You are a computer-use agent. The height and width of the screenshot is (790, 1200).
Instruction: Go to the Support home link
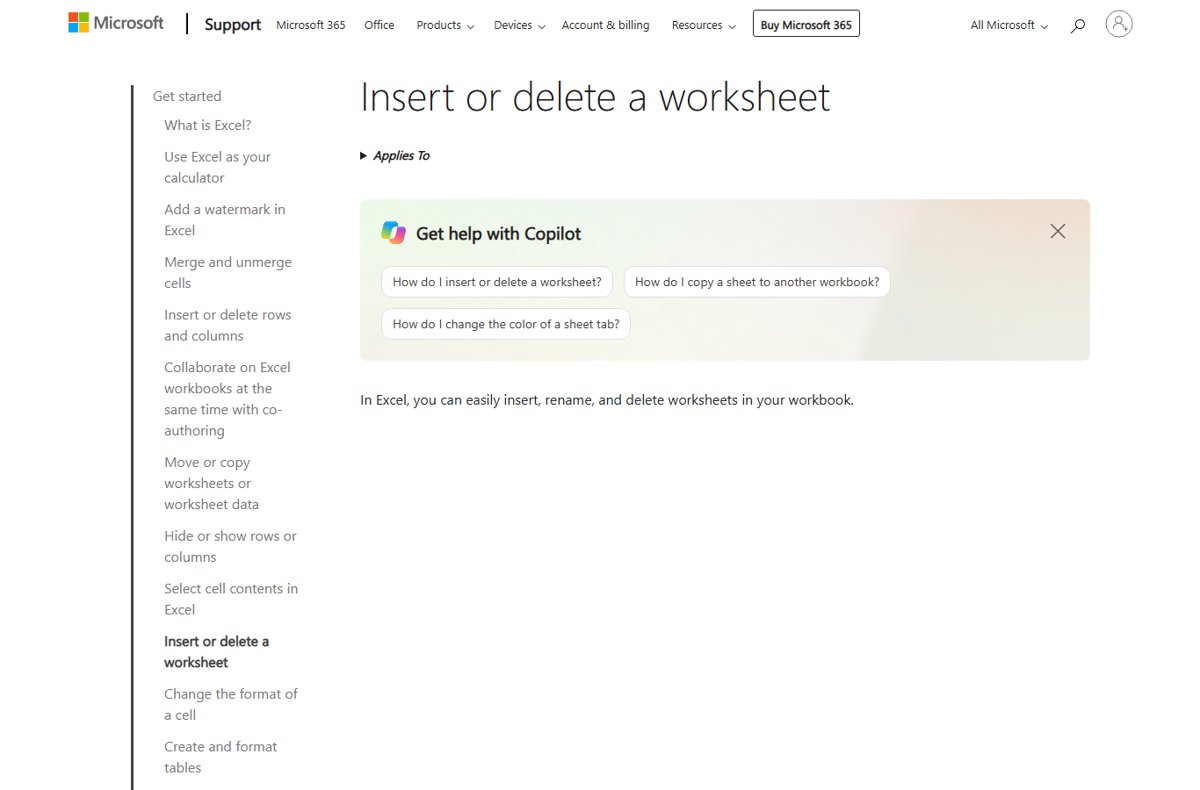click(232, 25)
